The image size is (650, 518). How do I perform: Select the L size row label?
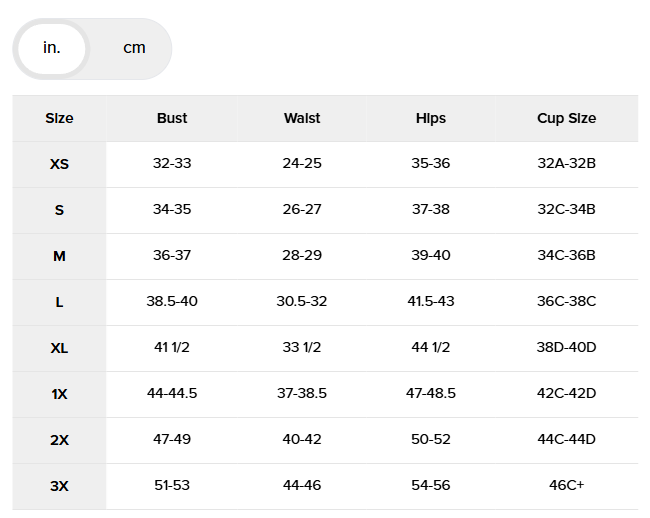pyautogui.click(x=59, y=302)
